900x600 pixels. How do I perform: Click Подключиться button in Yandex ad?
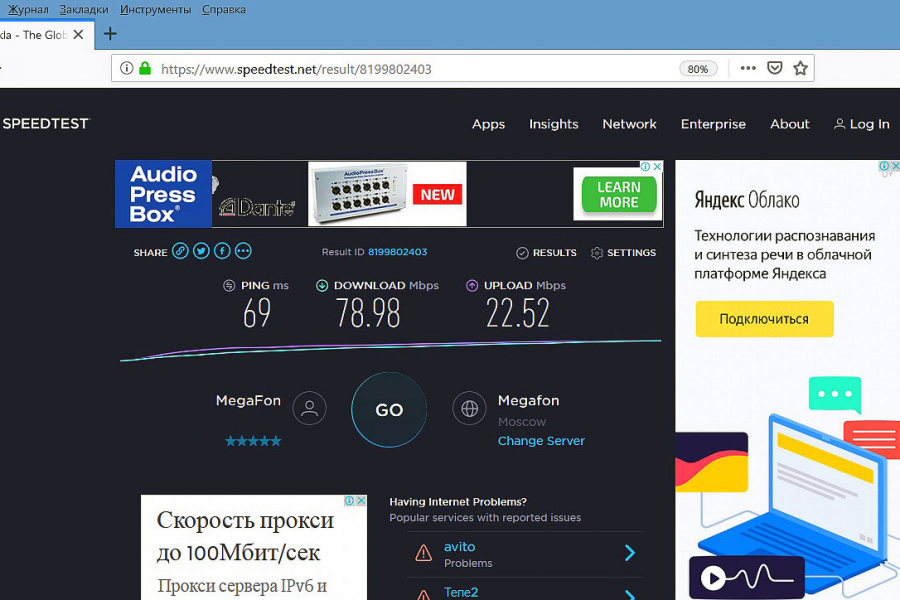click(x=765, y=319)
